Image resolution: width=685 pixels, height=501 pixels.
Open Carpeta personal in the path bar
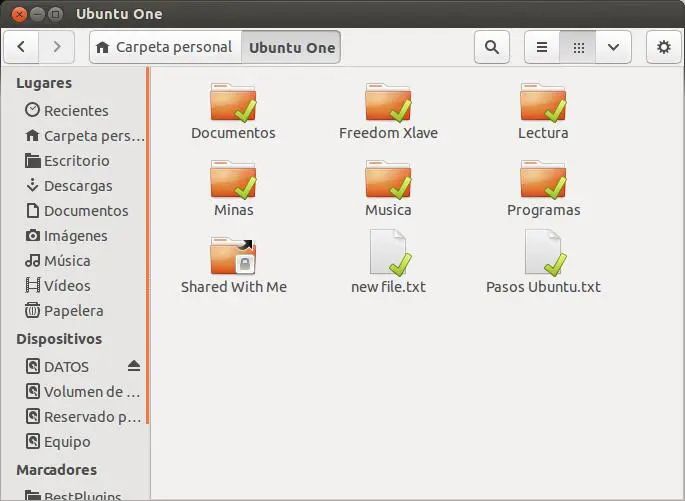pyautogui.click(x=166, y=47)
